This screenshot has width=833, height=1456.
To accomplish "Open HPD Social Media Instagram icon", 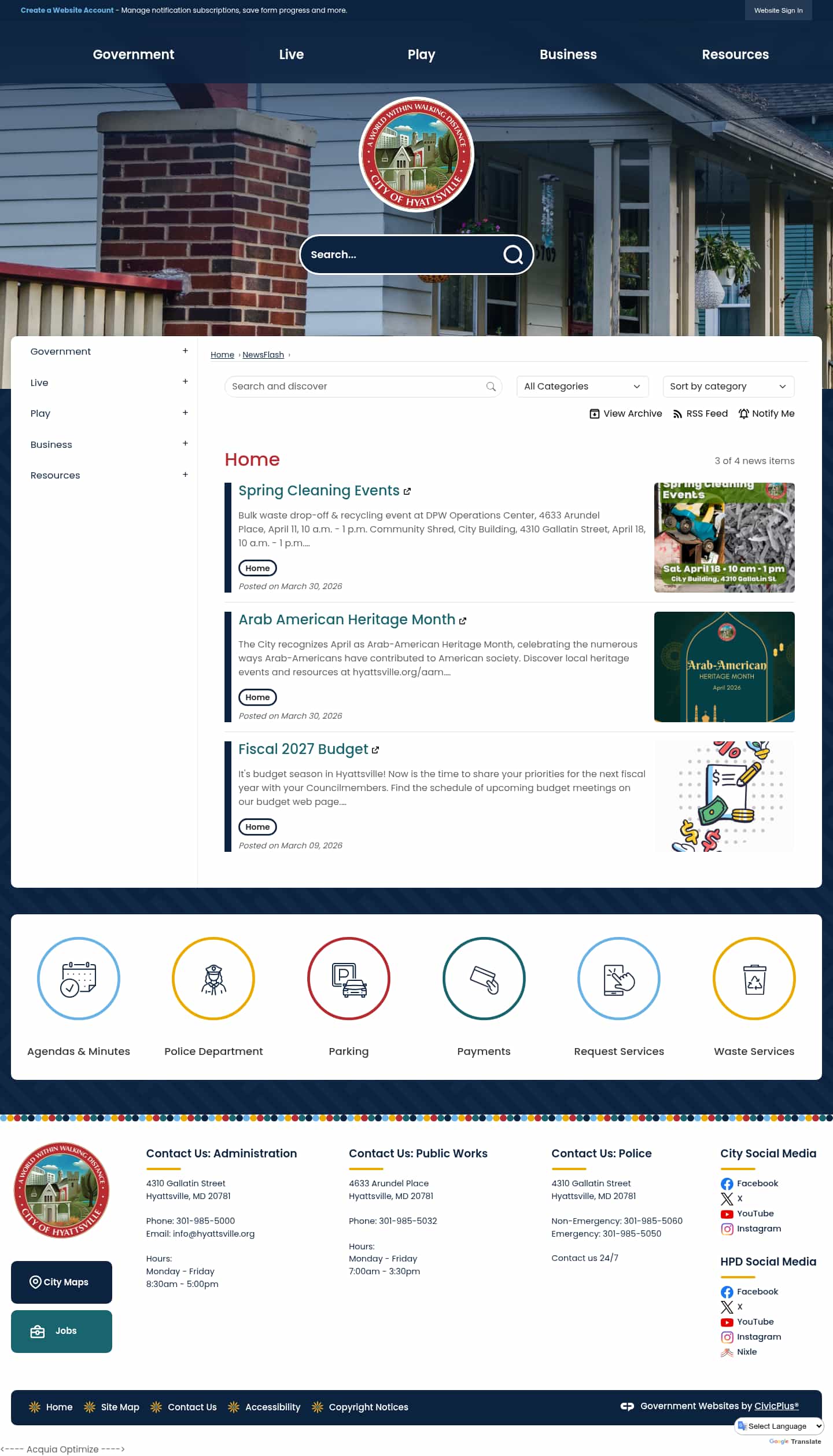I will [x=727, y=1337].
